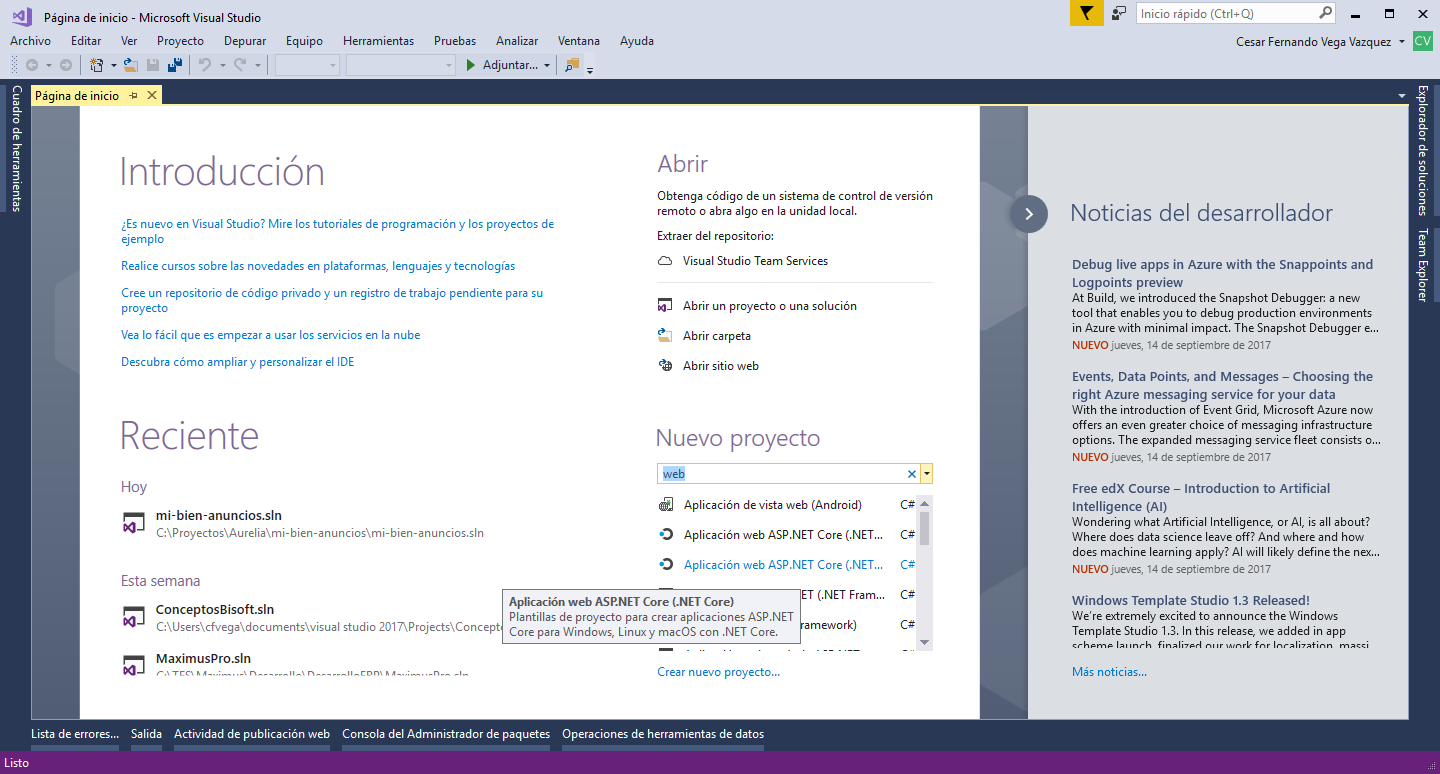Image resolution: width=1440 pixels, height=774 pixels.
Task: Open the toolbar overflow options arrow
Action: tap(590, 69)
